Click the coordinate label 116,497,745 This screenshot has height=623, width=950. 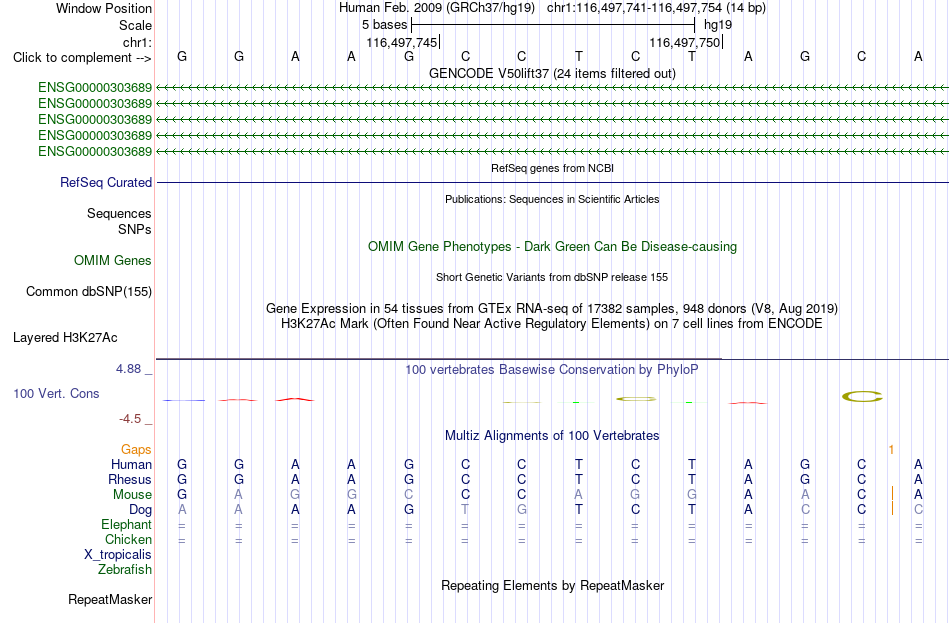402,42
